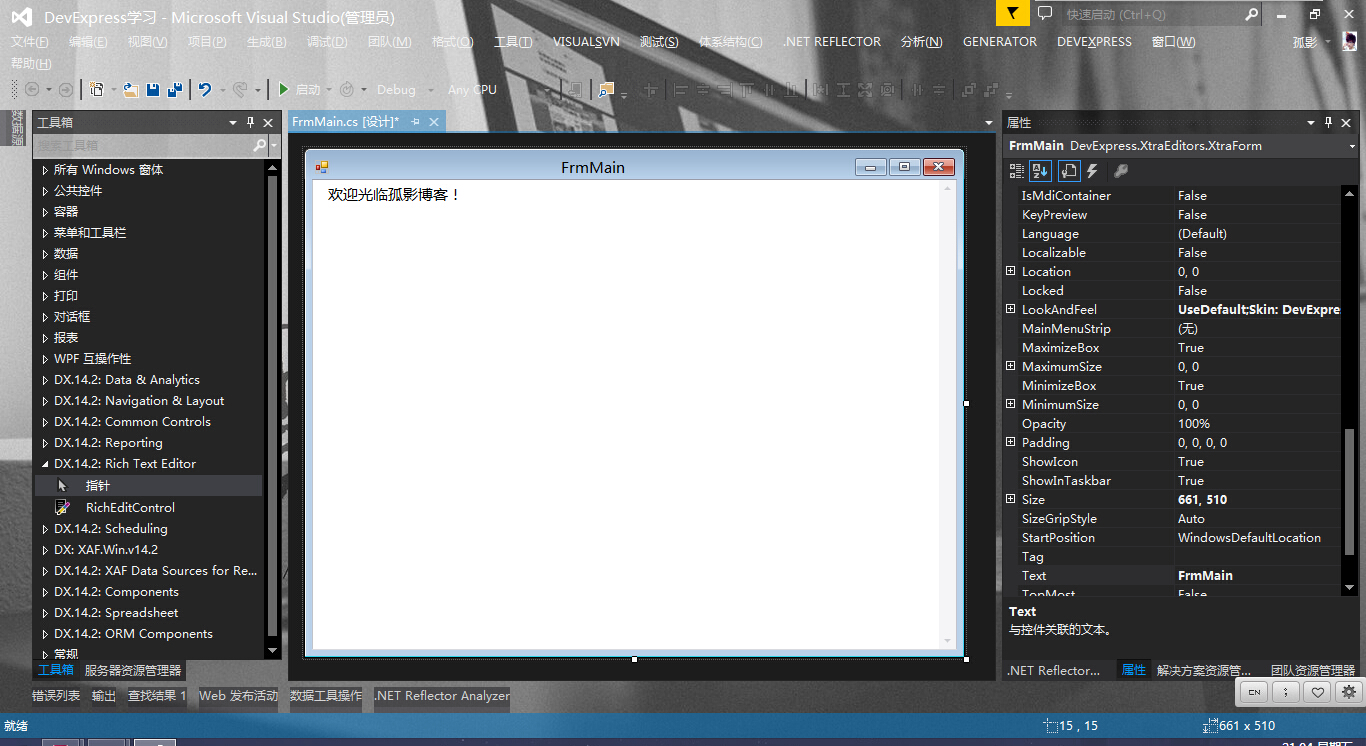Collapse DX.14.2: Rich Text Editor group
This screenshot has height=746, width=1366.
pyautogui.click(x=44, y=464)
